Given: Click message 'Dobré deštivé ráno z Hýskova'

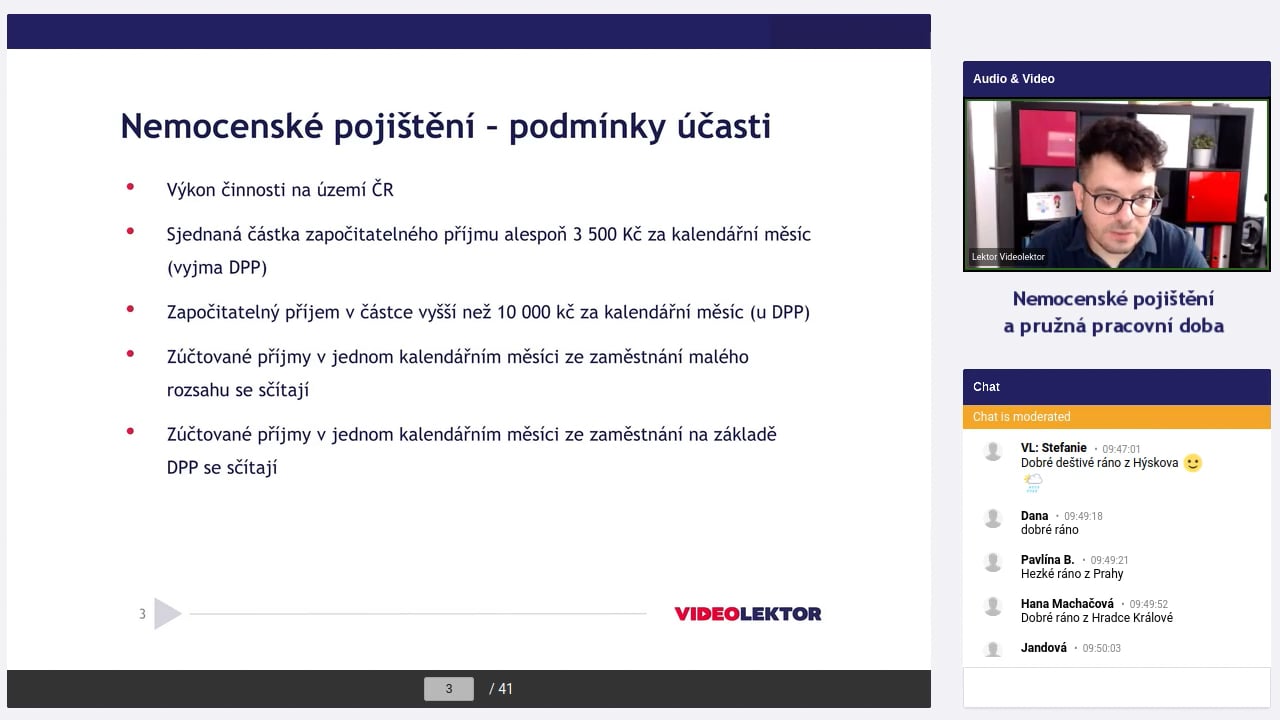Looking at the screenshot, I should [1100, 463].
